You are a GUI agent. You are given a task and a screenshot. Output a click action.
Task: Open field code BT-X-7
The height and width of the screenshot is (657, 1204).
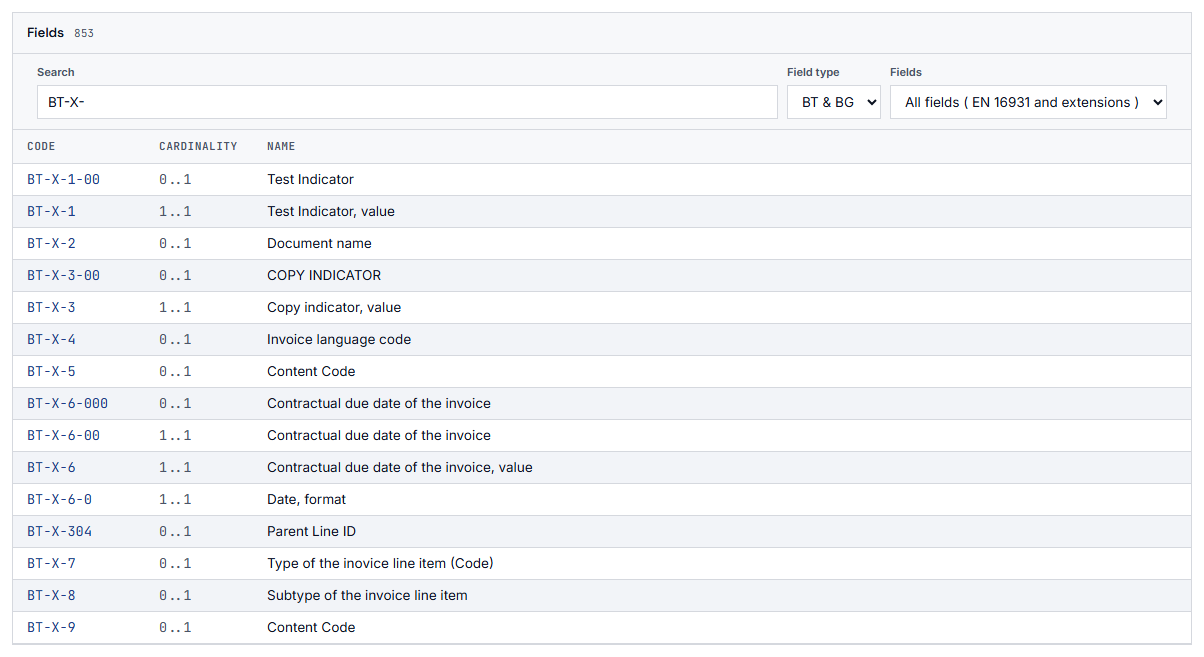pos(51,564)
